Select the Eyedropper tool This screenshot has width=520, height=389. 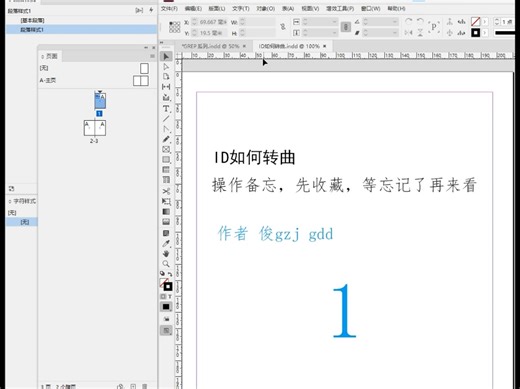tap(166, 243)
